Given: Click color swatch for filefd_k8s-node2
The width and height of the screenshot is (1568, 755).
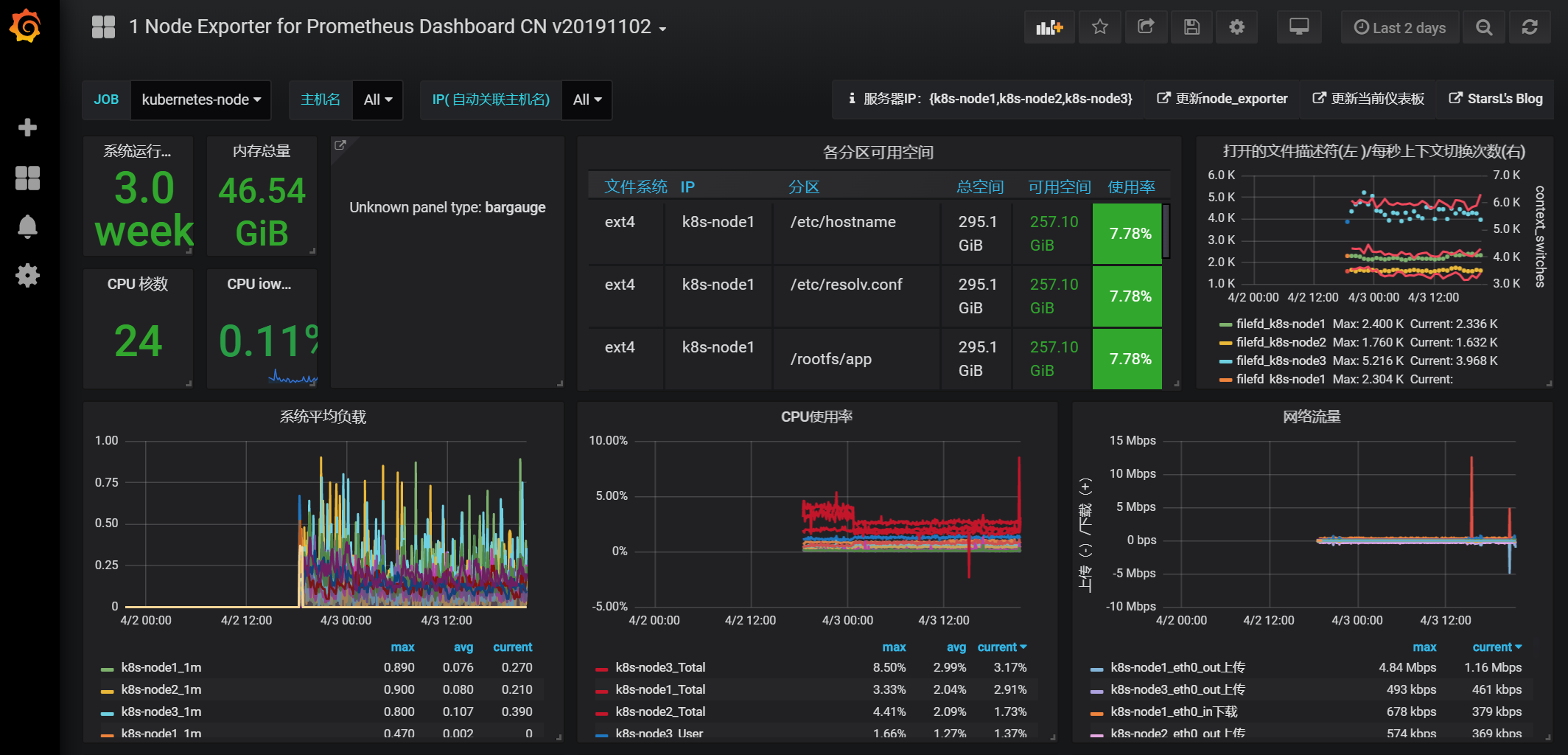Looking at the screenshot, I should coord(1225,343).
